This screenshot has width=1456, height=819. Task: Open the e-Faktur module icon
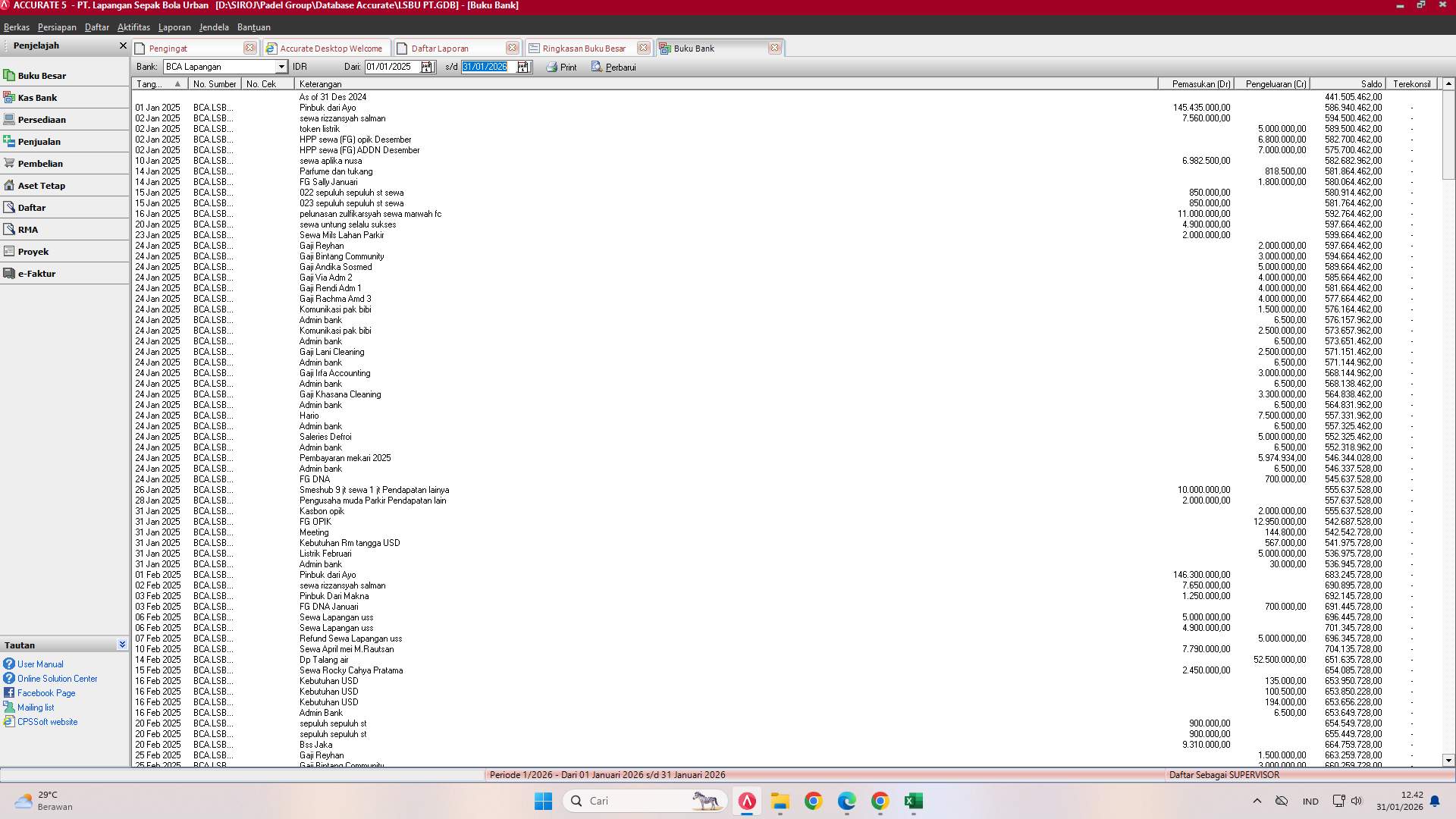point(9,273)
